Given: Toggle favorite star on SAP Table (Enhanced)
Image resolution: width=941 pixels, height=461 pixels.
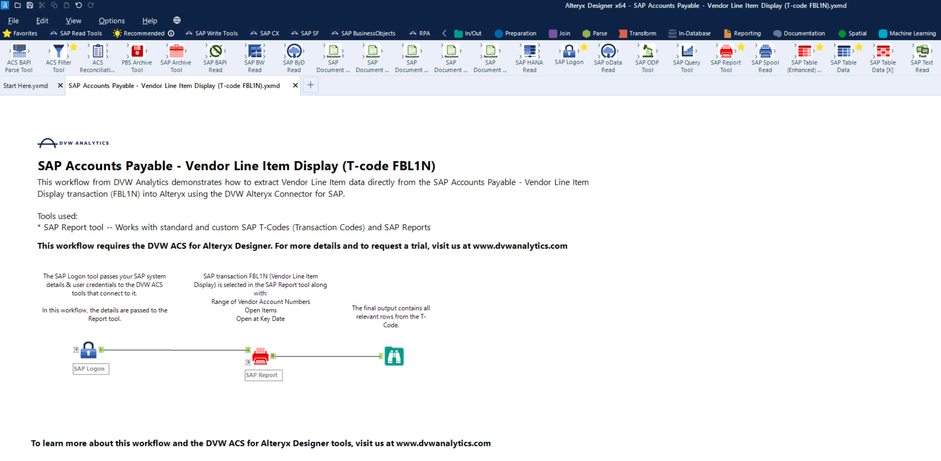Looking at the screenshot, I should click(819, 47).
